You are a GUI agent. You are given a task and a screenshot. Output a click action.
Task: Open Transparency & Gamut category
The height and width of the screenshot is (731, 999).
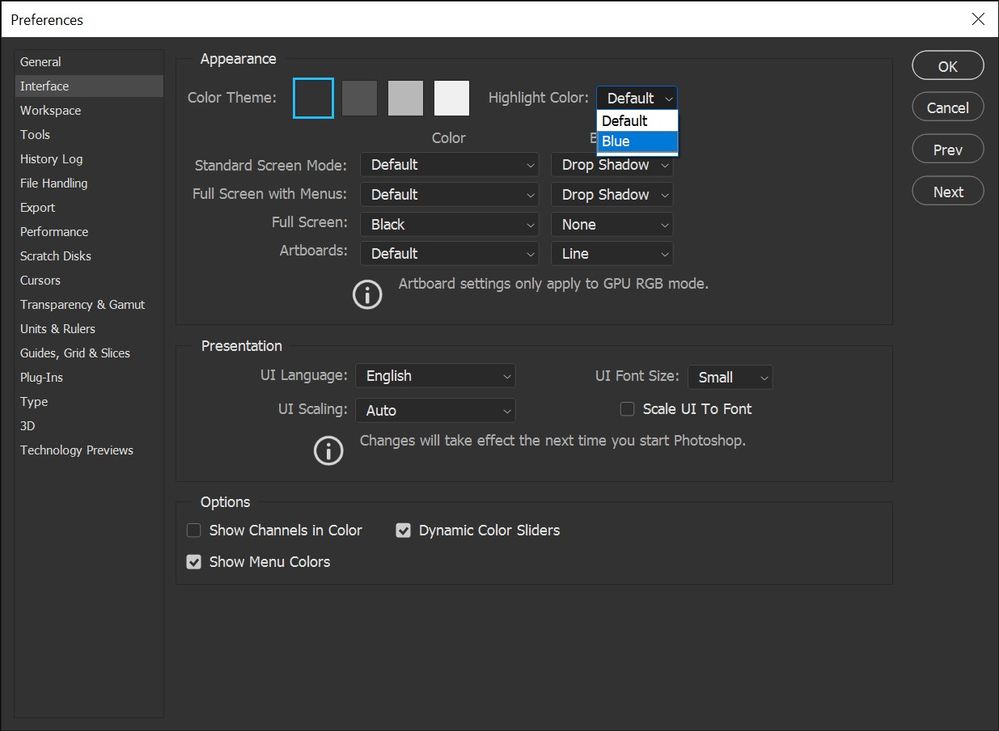(89, 304)
